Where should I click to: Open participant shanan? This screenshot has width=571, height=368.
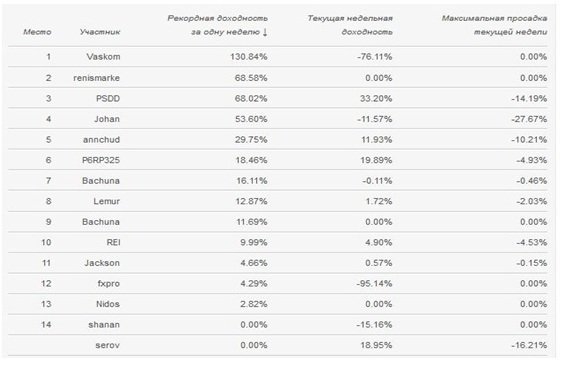104,325
